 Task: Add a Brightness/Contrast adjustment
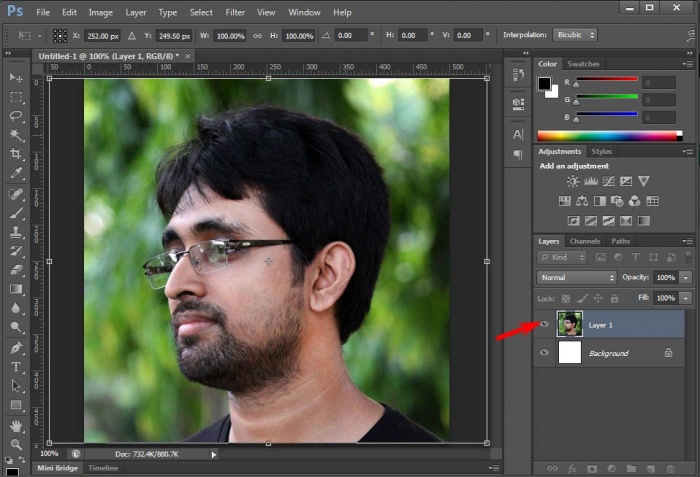[573, 182]
